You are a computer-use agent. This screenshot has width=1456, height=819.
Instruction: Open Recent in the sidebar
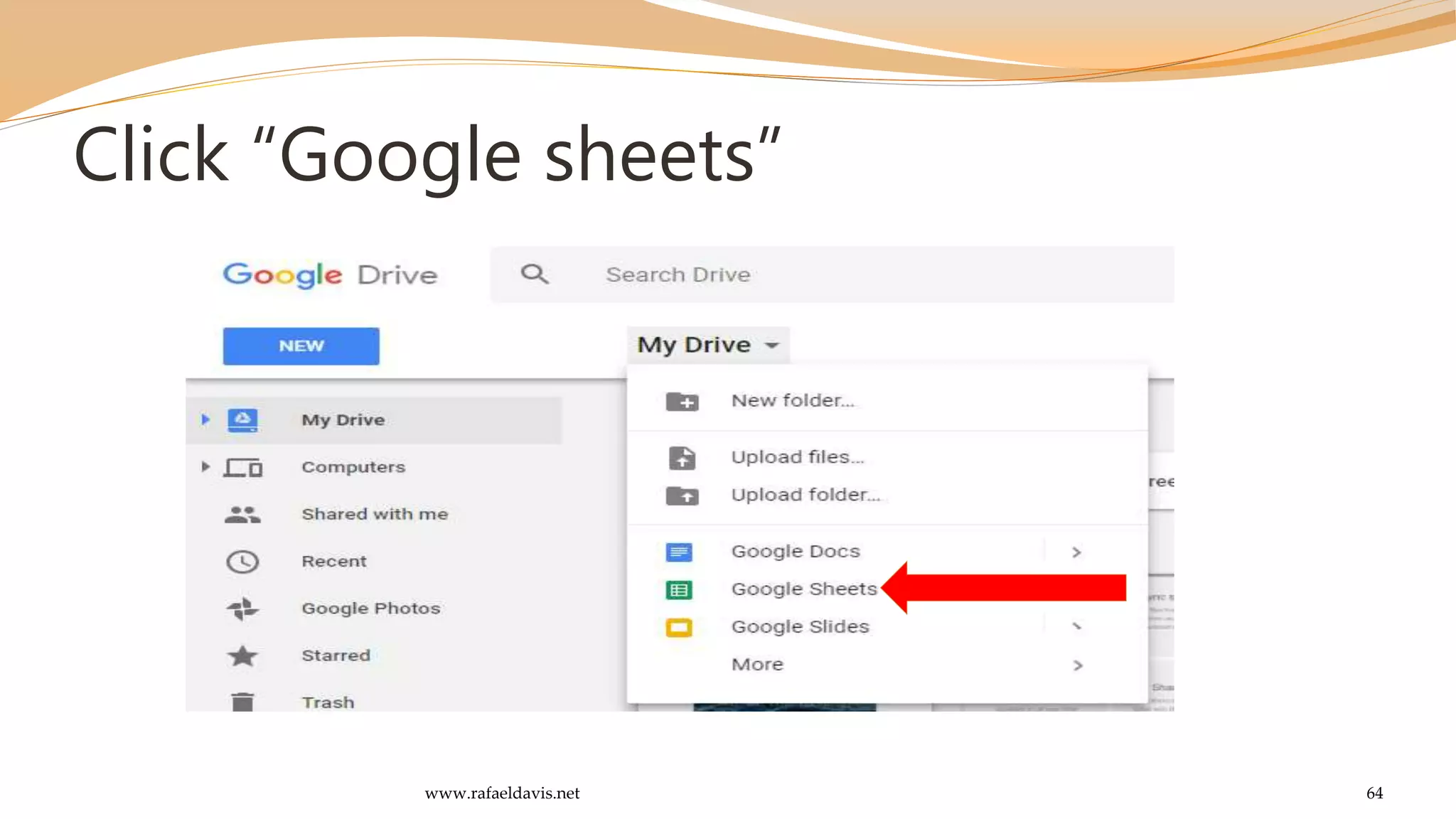334,562
